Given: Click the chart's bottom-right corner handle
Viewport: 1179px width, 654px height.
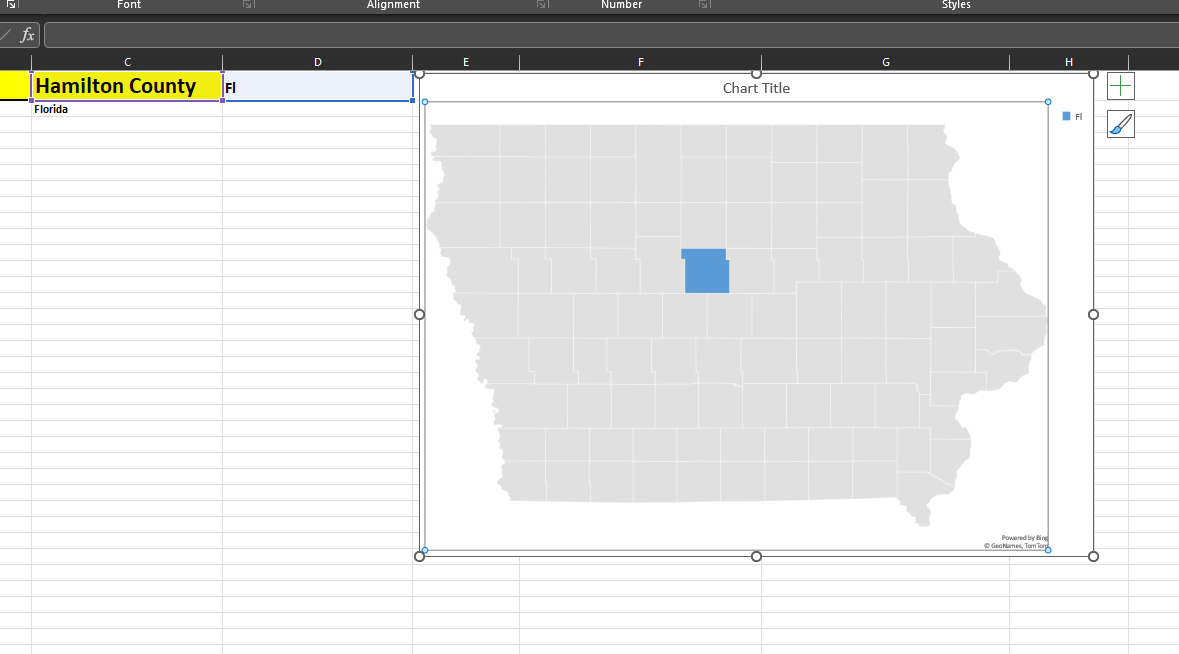Looking at the screenshot, I should [x=1093, y=556].
